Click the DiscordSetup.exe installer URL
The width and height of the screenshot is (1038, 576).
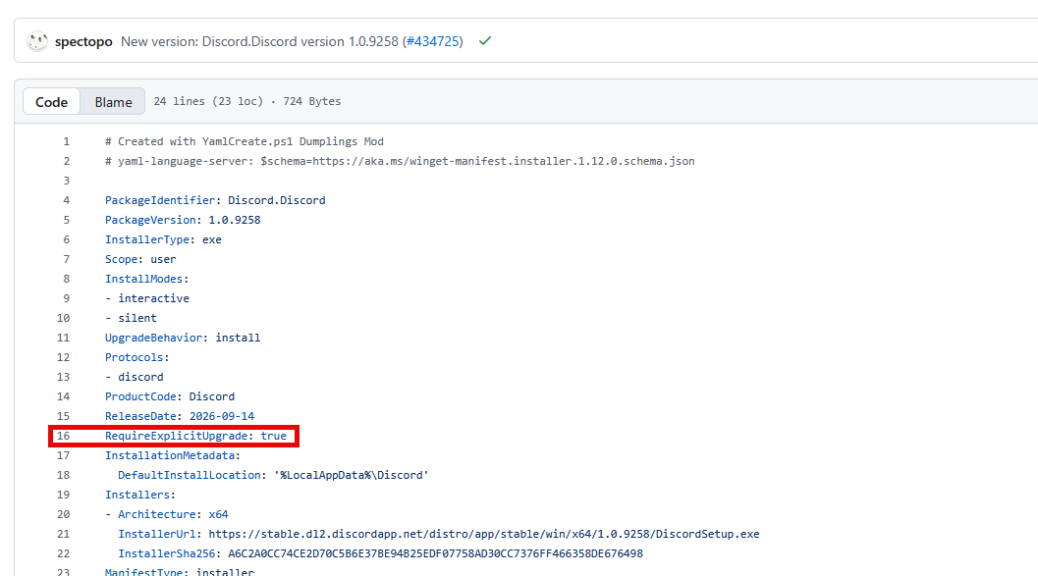point(484,534)
